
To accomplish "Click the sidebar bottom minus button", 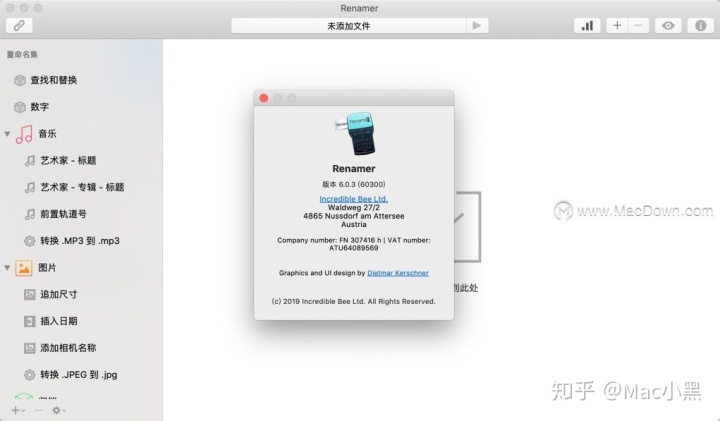I will click(x=39, y=410).
